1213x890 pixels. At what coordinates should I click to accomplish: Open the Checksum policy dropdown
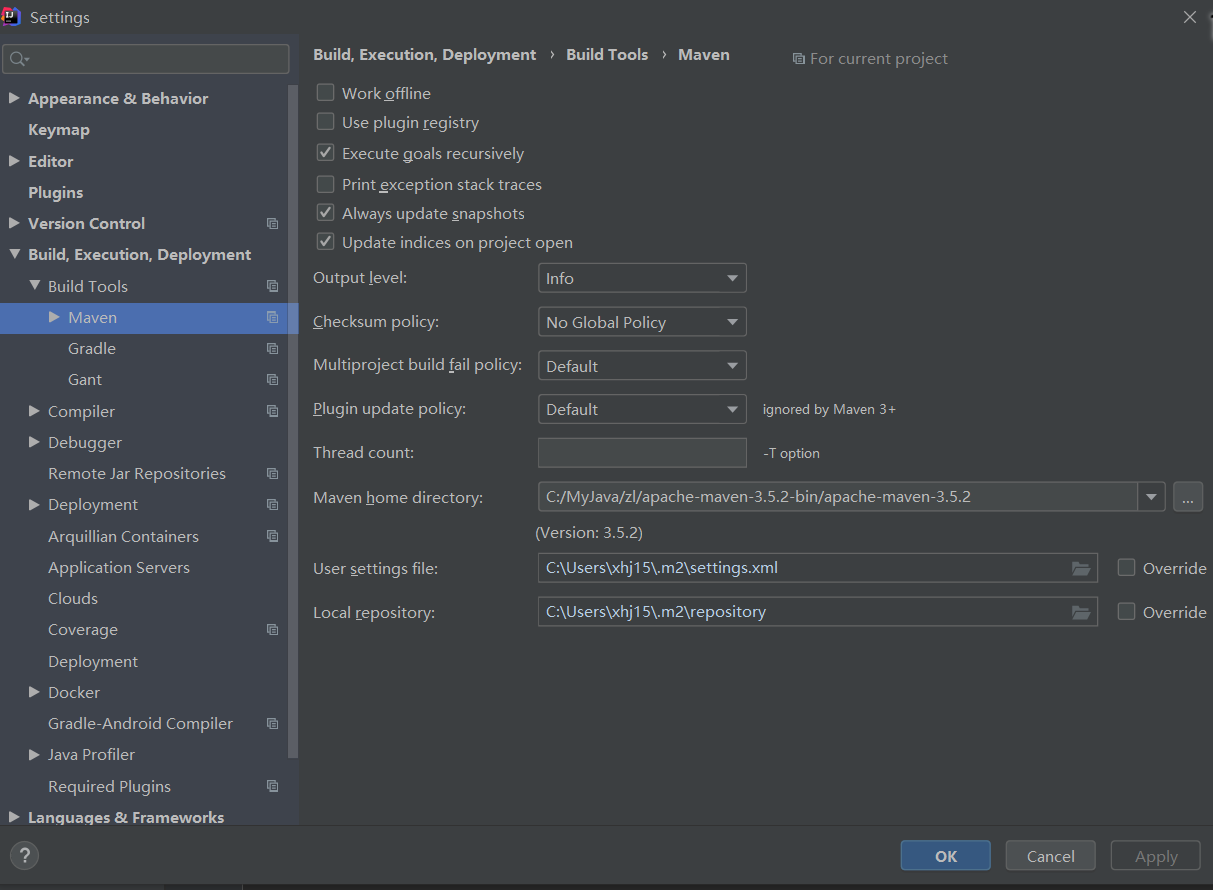coord(642,322)
